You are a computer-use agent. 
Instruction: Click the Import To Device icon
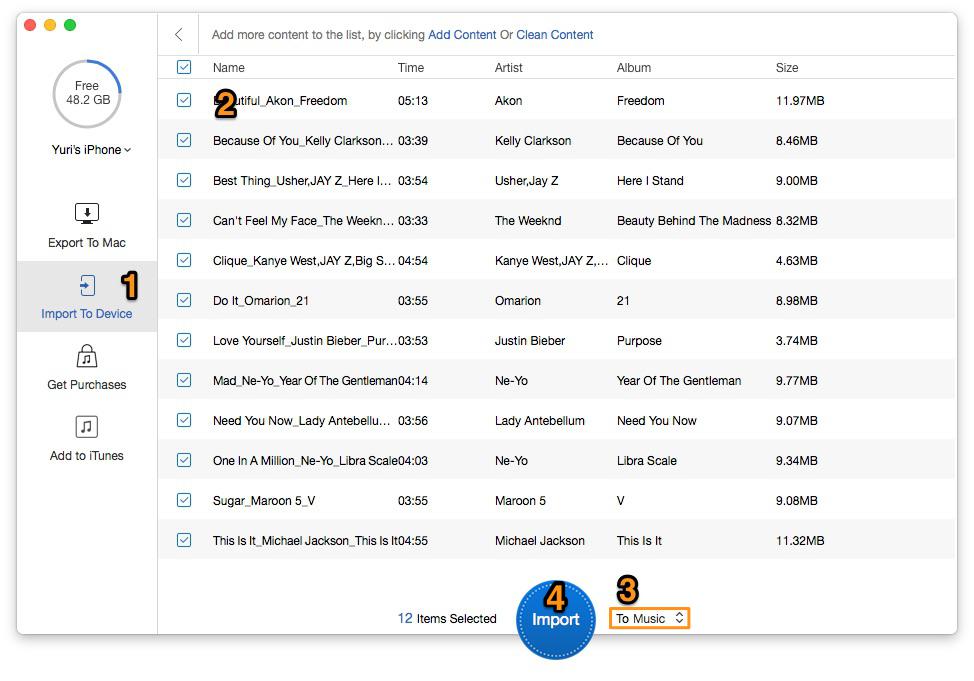point(87,285)
